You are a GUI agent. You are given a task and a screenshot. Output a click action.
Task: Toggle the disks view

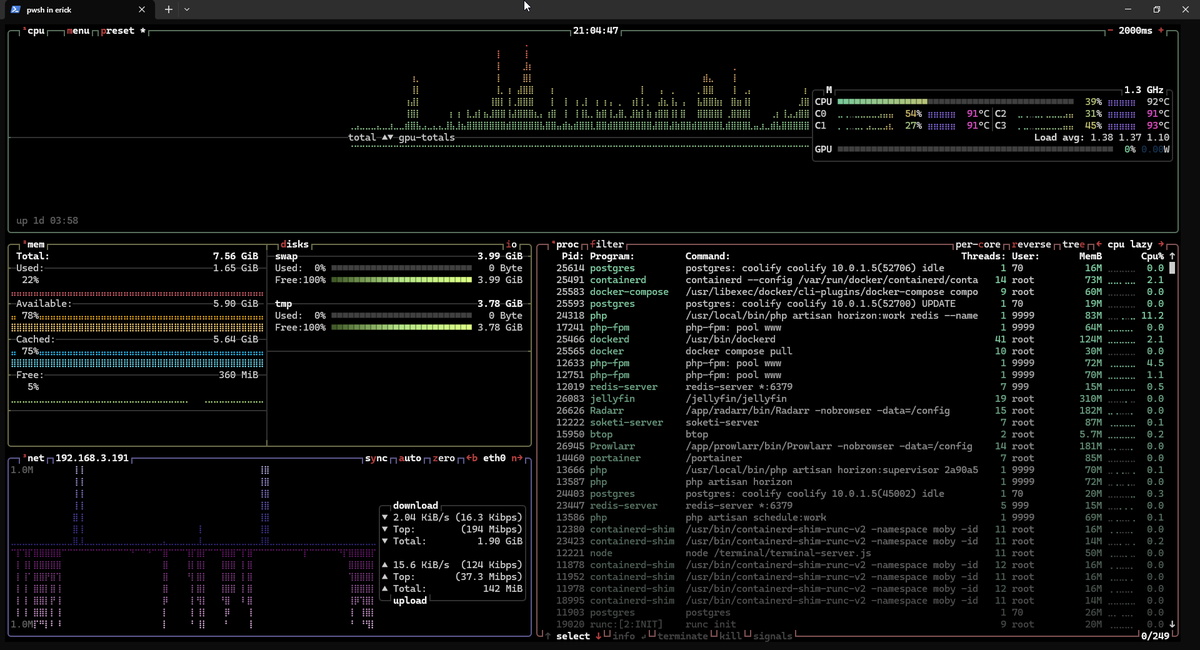tap(296, 244)
